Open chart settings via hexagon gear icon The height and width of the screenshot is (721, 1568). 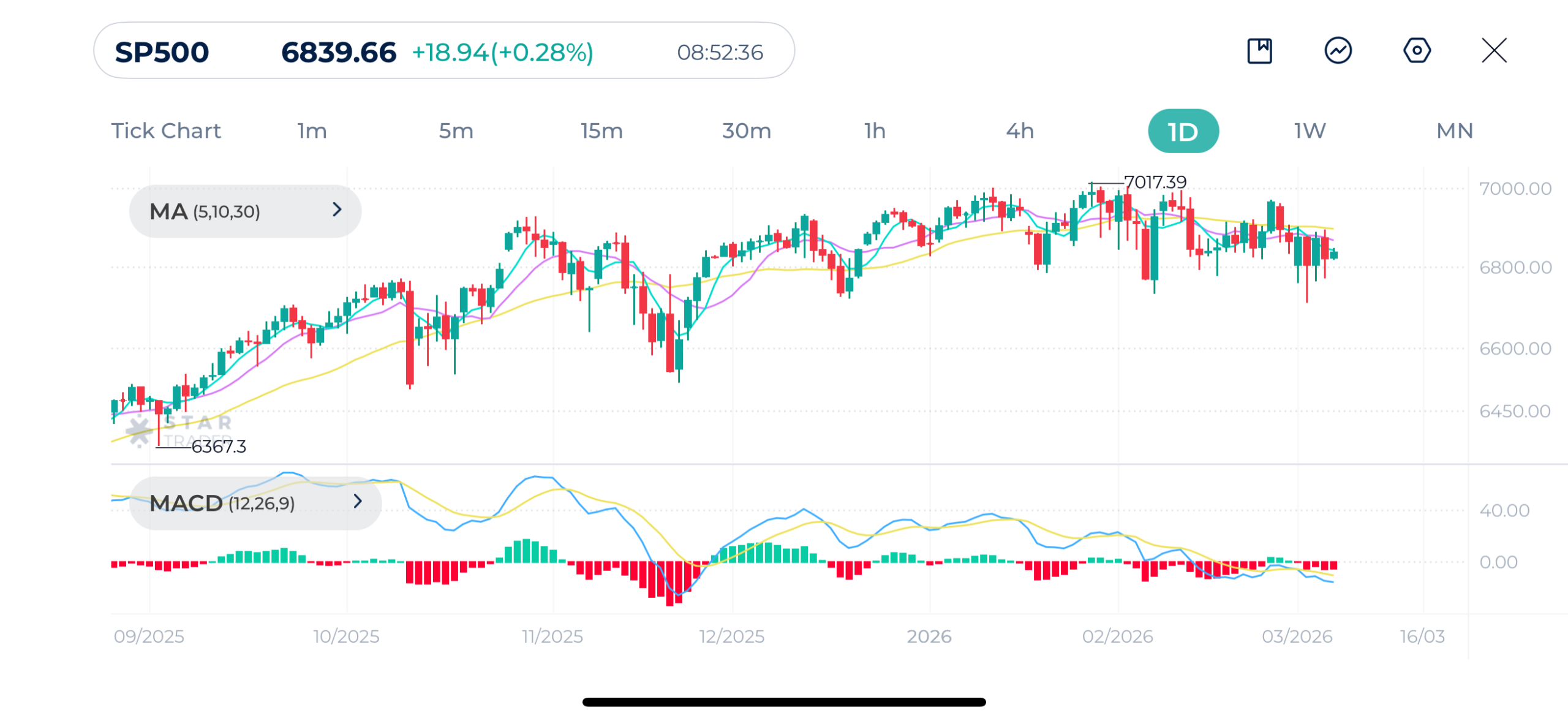(1417, 51)
